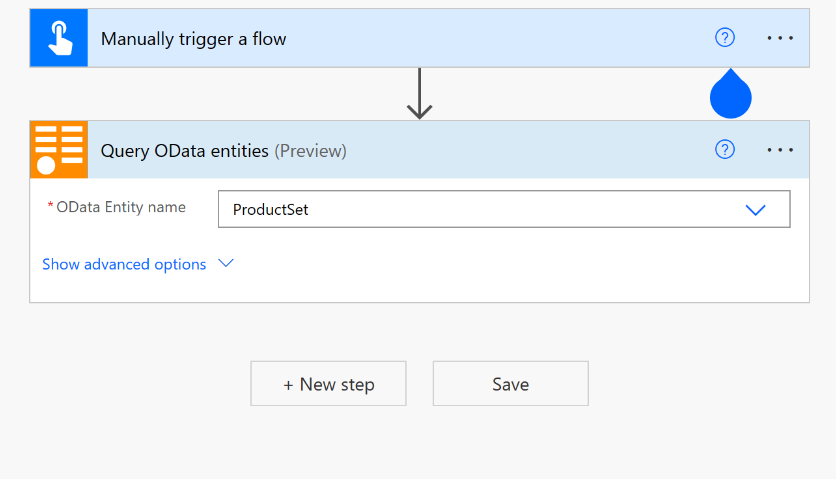This screenshot has width=836, height=479.
Task: Open the trigger card's ellipsis menu
Action: pos(780,38)
